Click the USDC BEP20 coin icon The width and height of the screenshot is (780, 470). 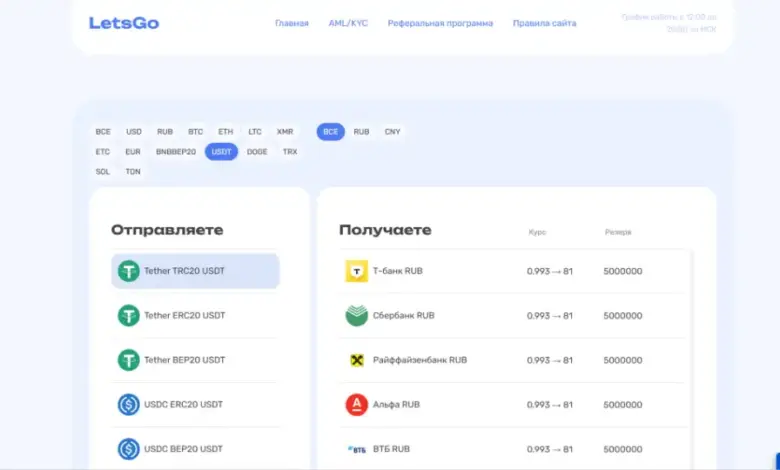[x=129, y=449]
